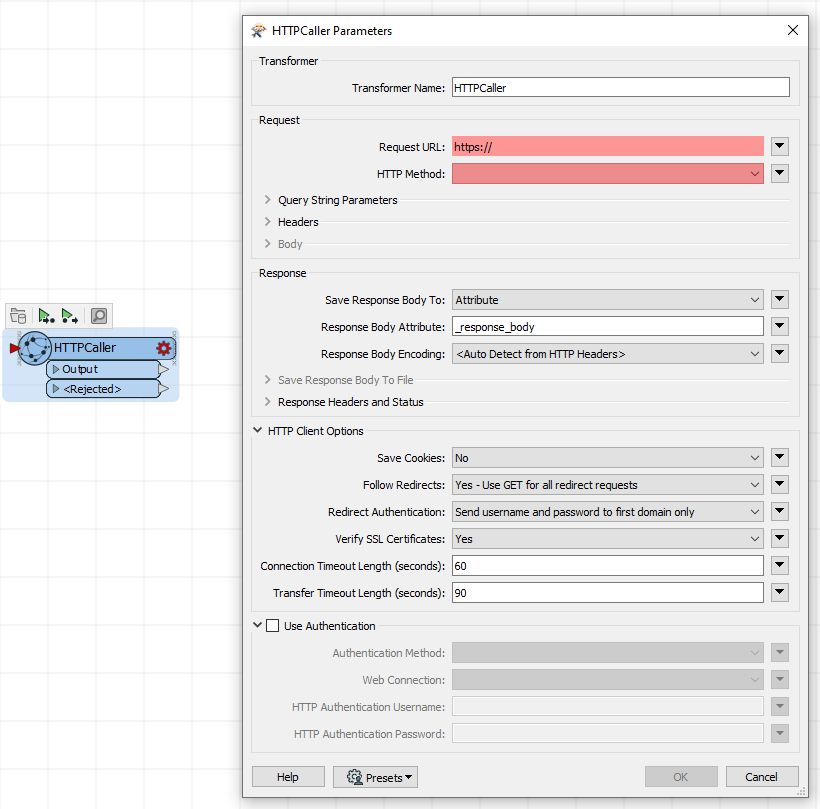
Task: Expand the <Rejected> port attributes triangle
Action: click(x=56, y=389)
